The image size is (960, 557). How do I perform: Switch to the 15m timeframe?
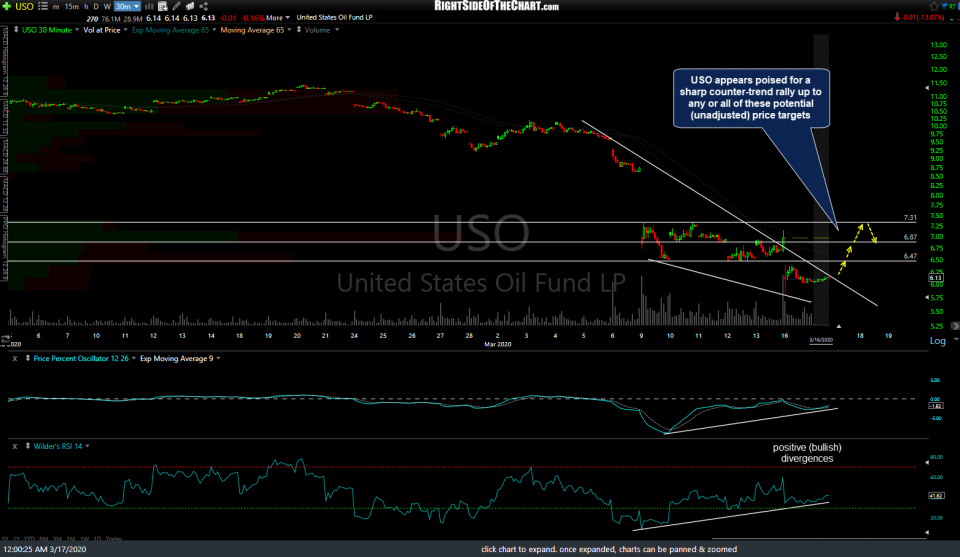tap(72, 7)
